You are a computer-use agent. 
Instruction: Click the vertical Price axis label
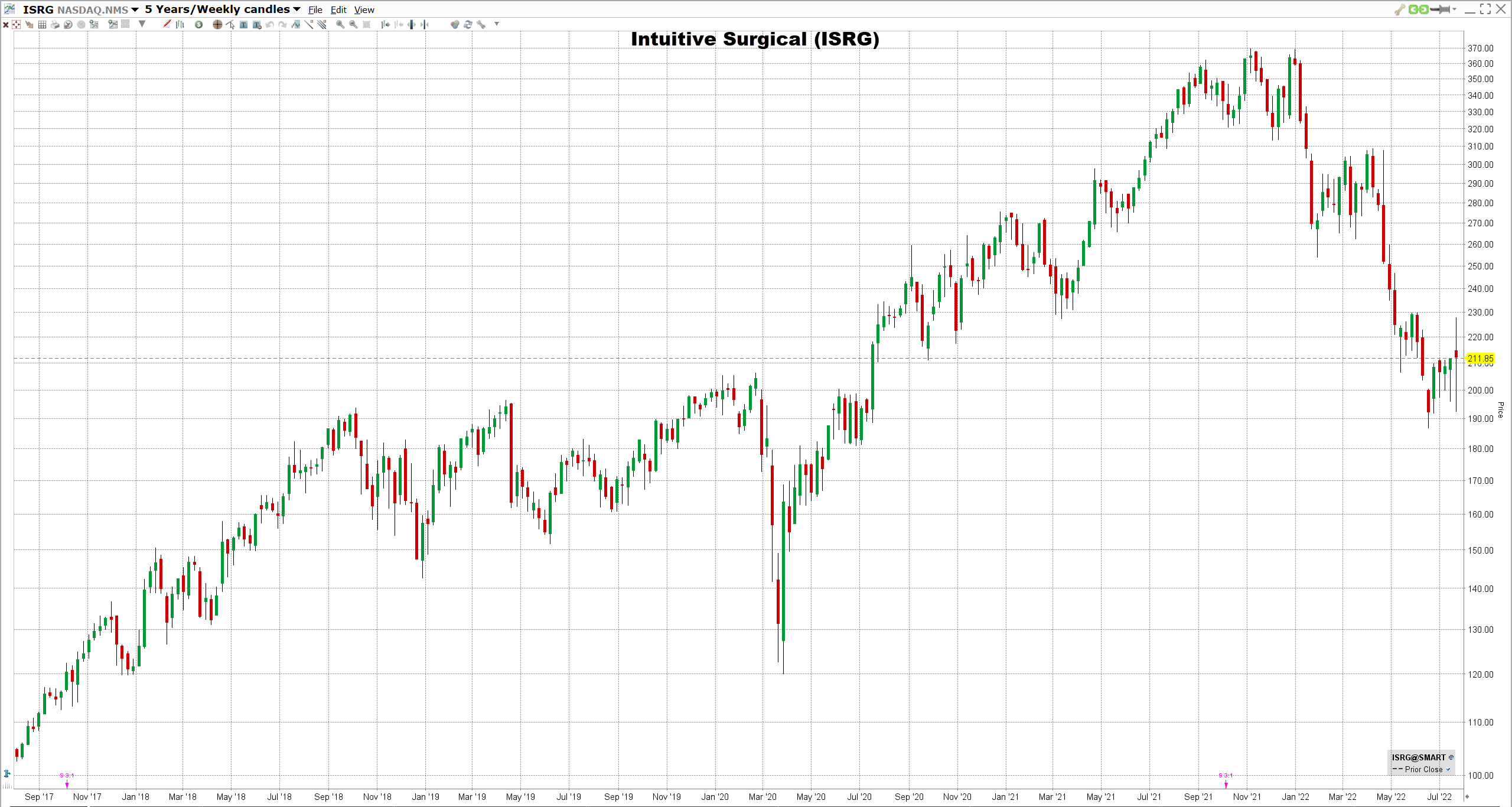[x=1500, y=409]
